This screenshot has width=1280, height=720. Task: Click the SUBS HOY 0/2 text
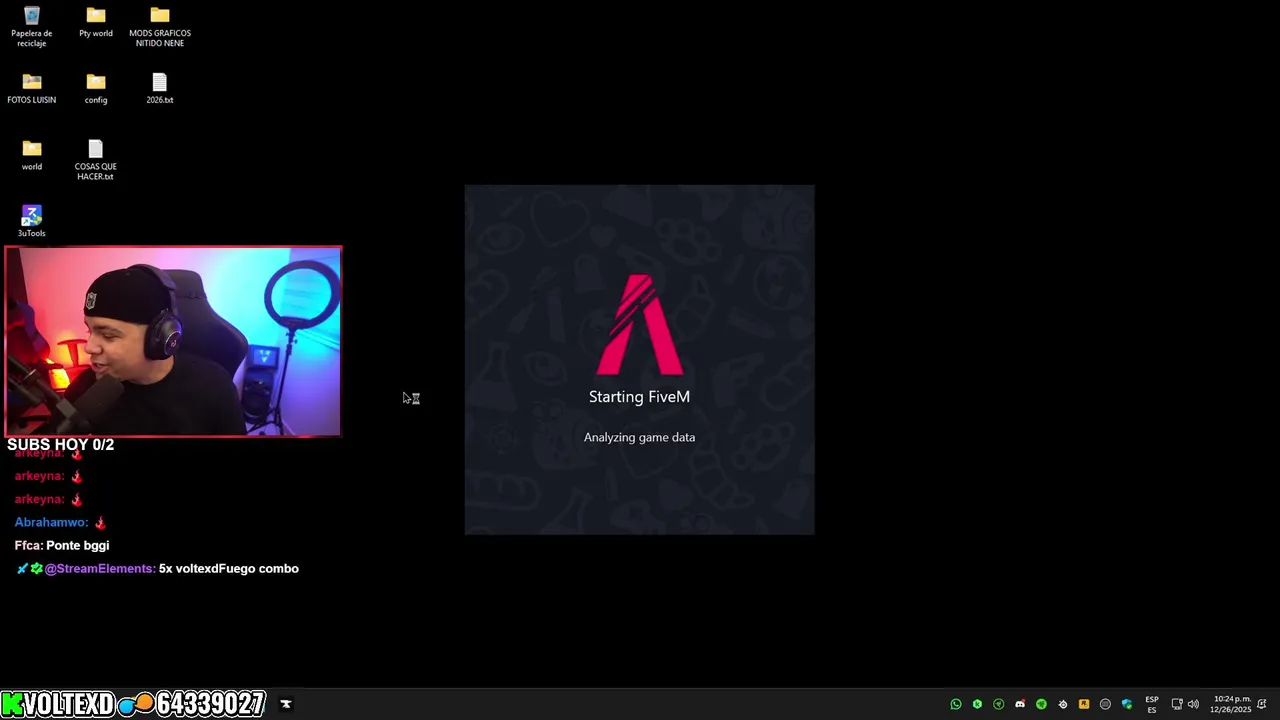point(61,444)
